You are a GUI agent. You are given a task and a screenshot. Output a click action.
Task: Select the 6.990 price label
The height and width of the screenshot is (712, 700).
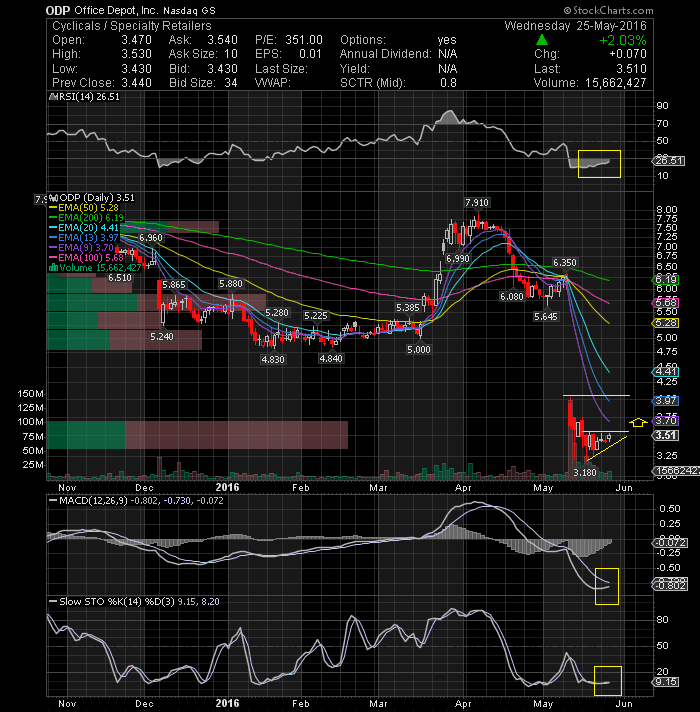point(458,258)
